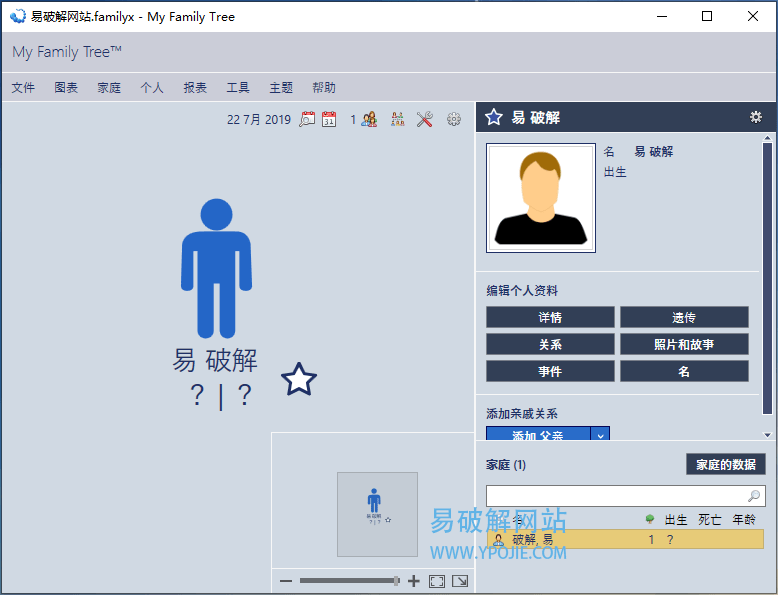Viewport: 778px width, 595px height.
Task: Open the family tree chart icon
Action: click(x=398, y=120)
